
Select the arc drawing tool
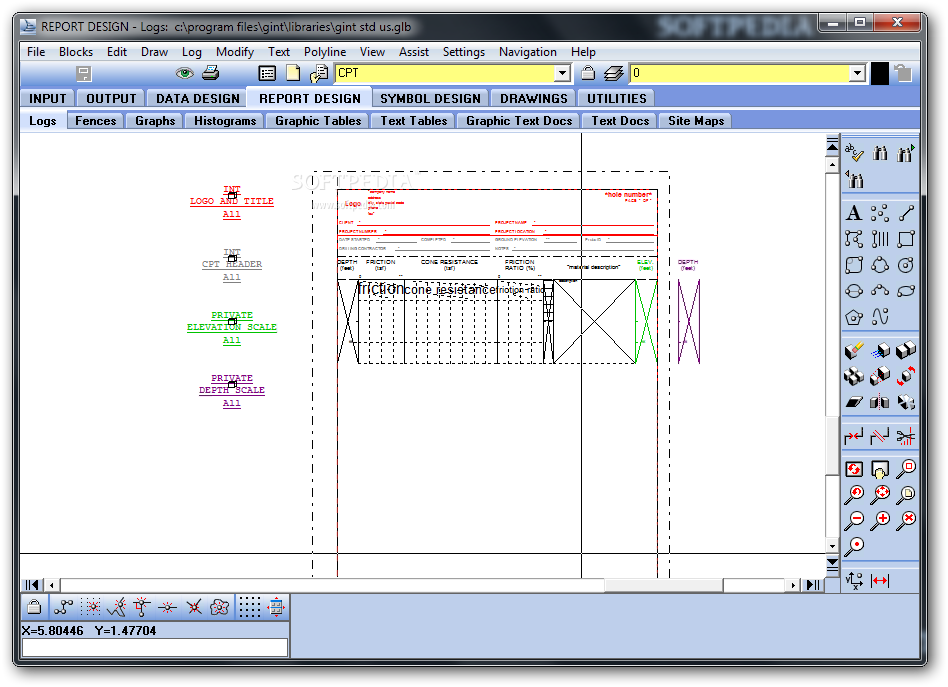coord(880,291)
